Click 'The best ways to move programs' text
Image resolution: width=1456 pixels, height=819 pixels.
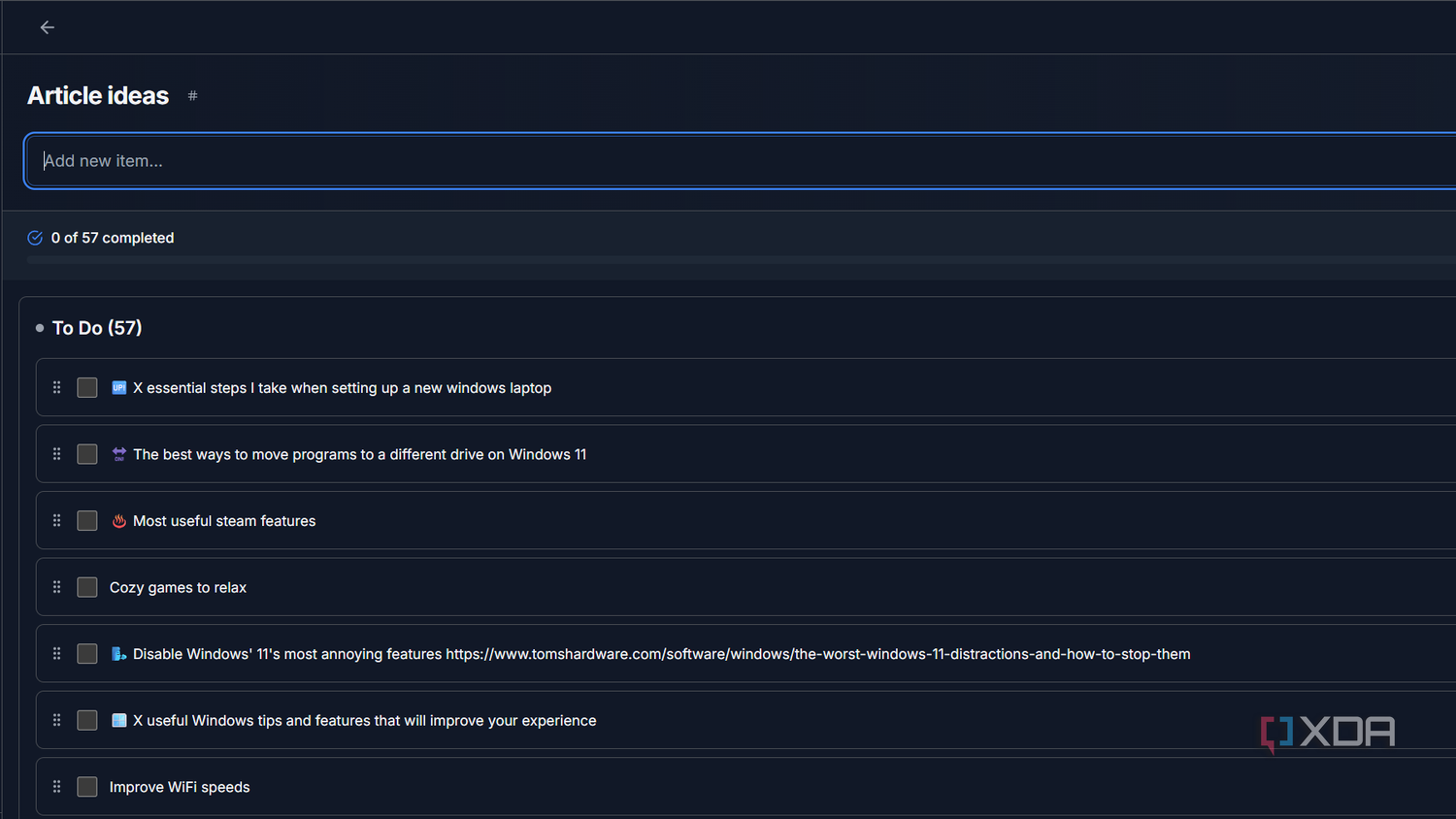pos(359,454)
